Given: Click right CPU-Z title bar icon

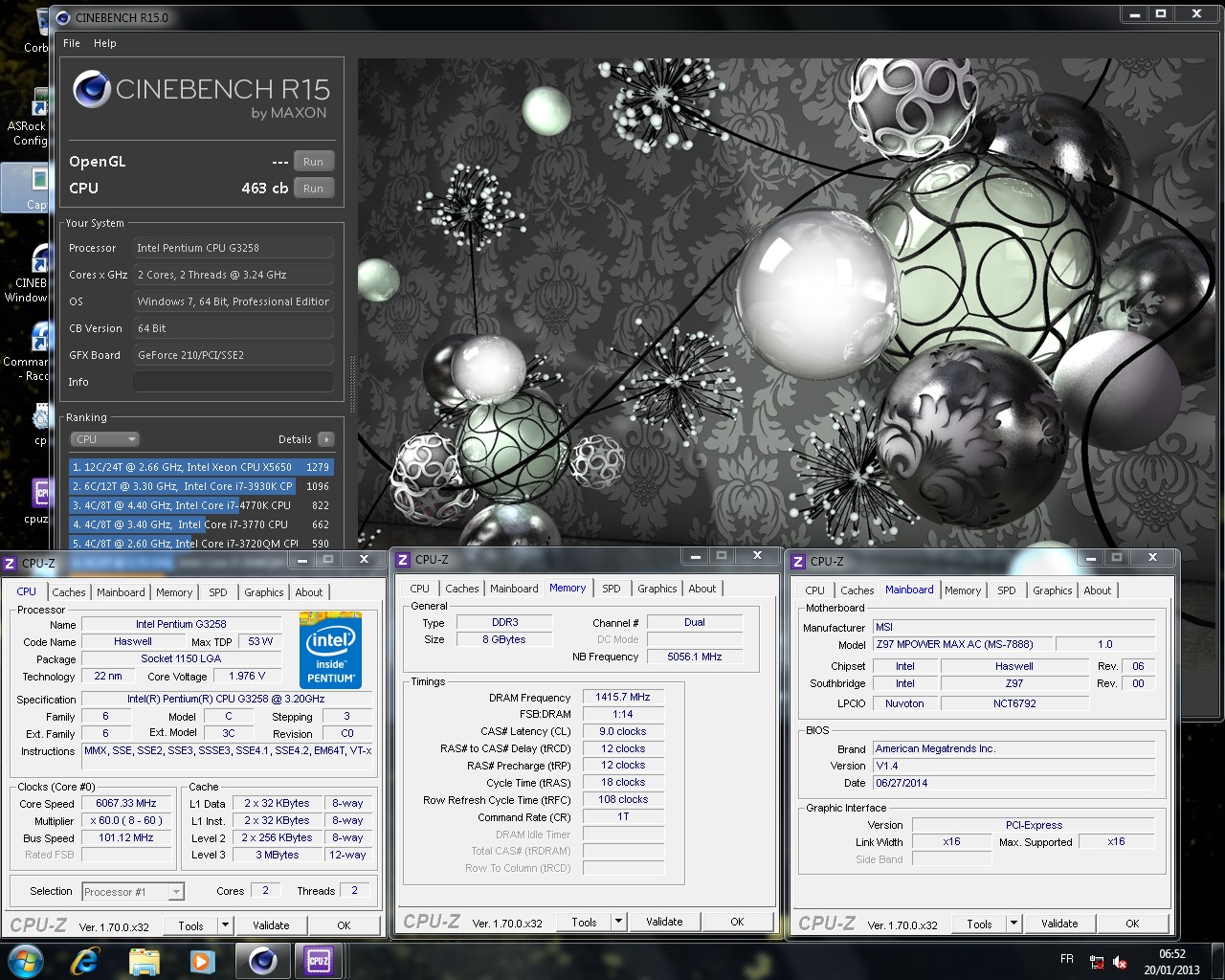Looking at the screenshot, I should (x=798, y=562).
